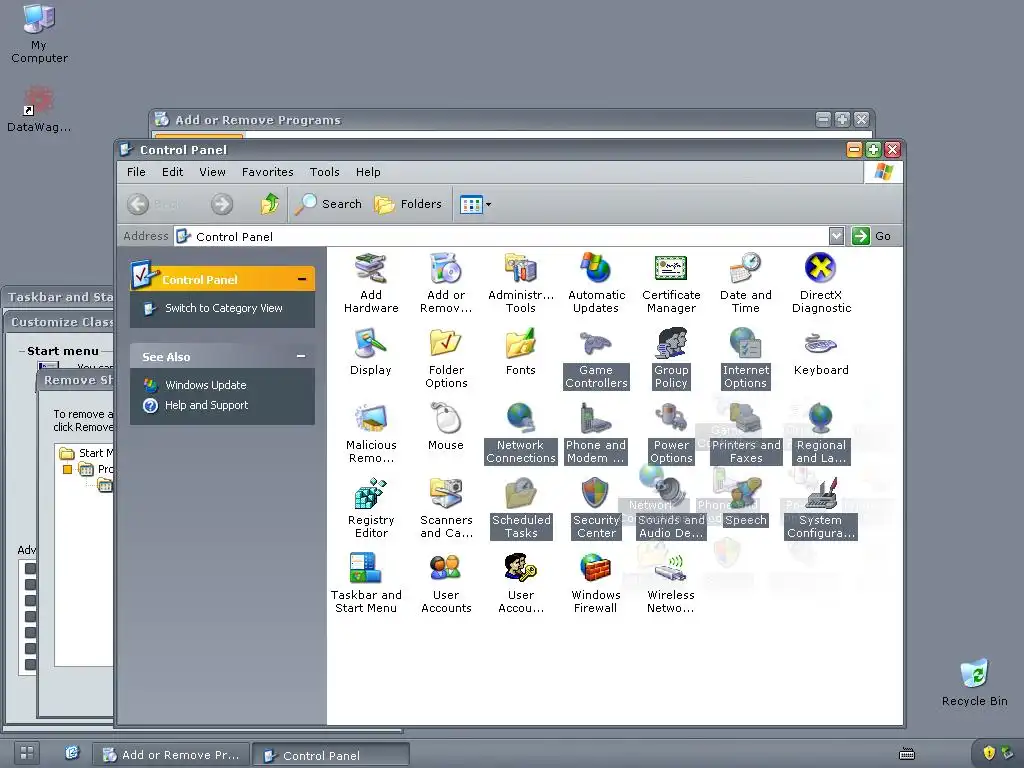This screenshot has height=768, width=1024.
Task: Click the Go button
Action: tap(872, 236)
